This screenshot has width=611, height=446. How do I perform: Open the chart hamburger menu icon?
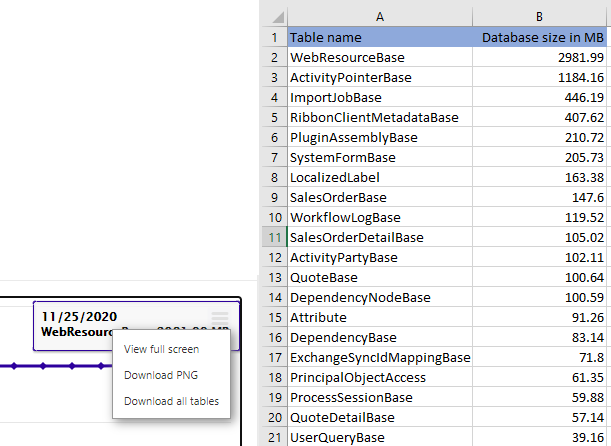(220, 318)
